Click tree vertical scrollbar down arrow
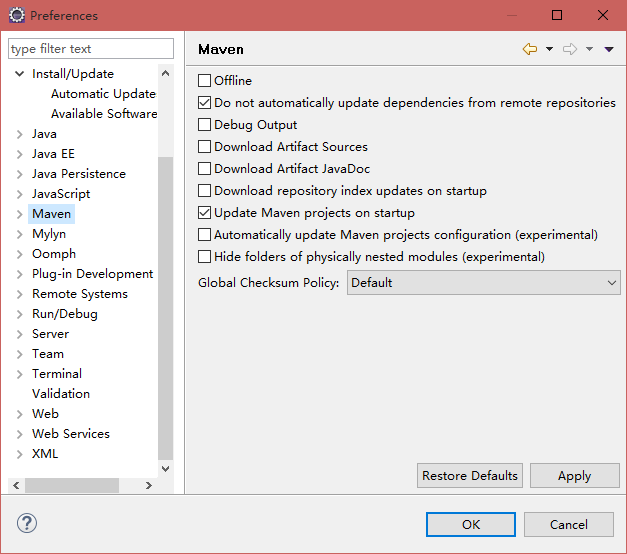The width and height of the screenshot is (627, 554). [x=166, y=468]
